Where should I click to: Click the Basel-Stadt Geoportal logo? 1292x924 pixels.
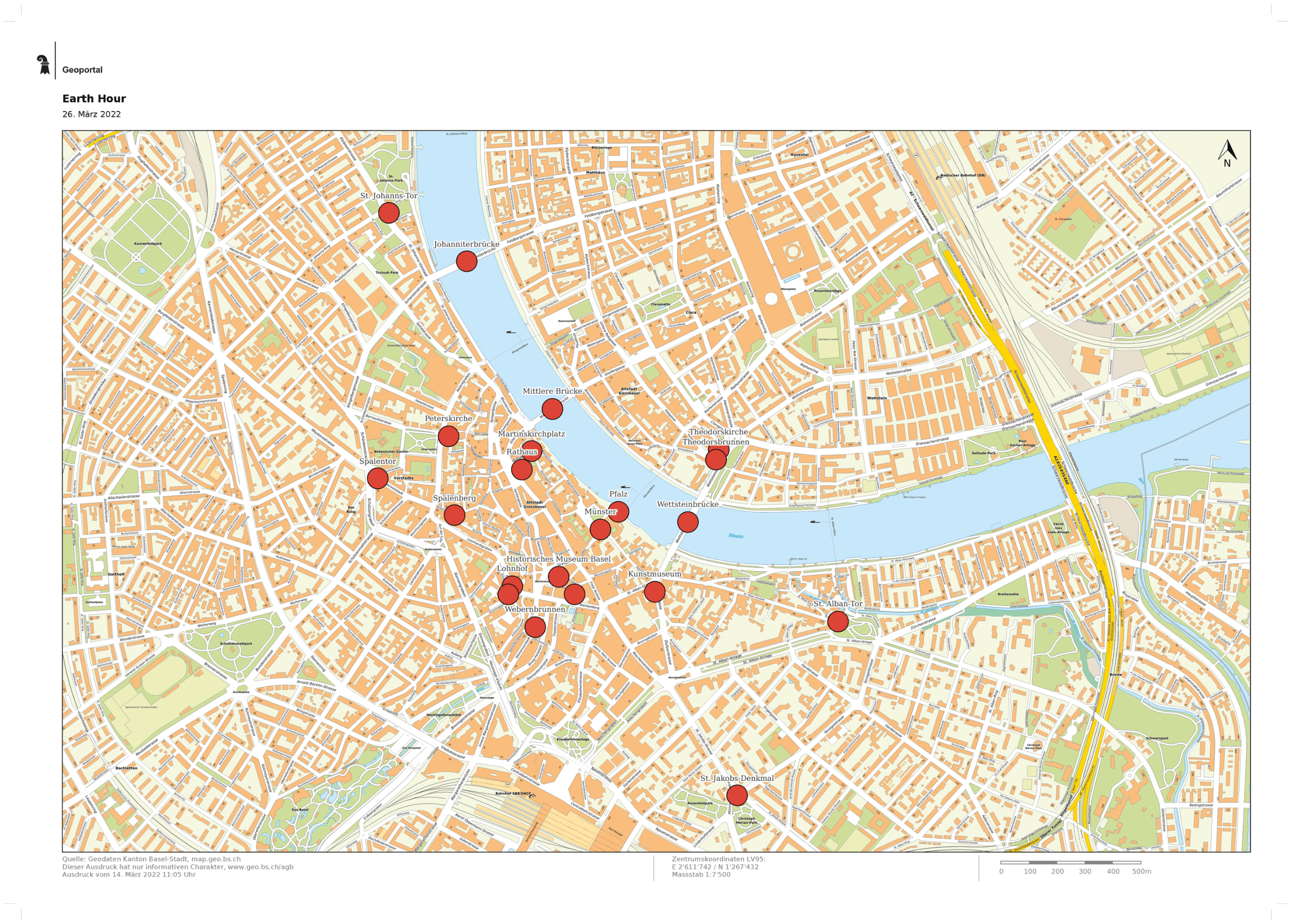43,64
